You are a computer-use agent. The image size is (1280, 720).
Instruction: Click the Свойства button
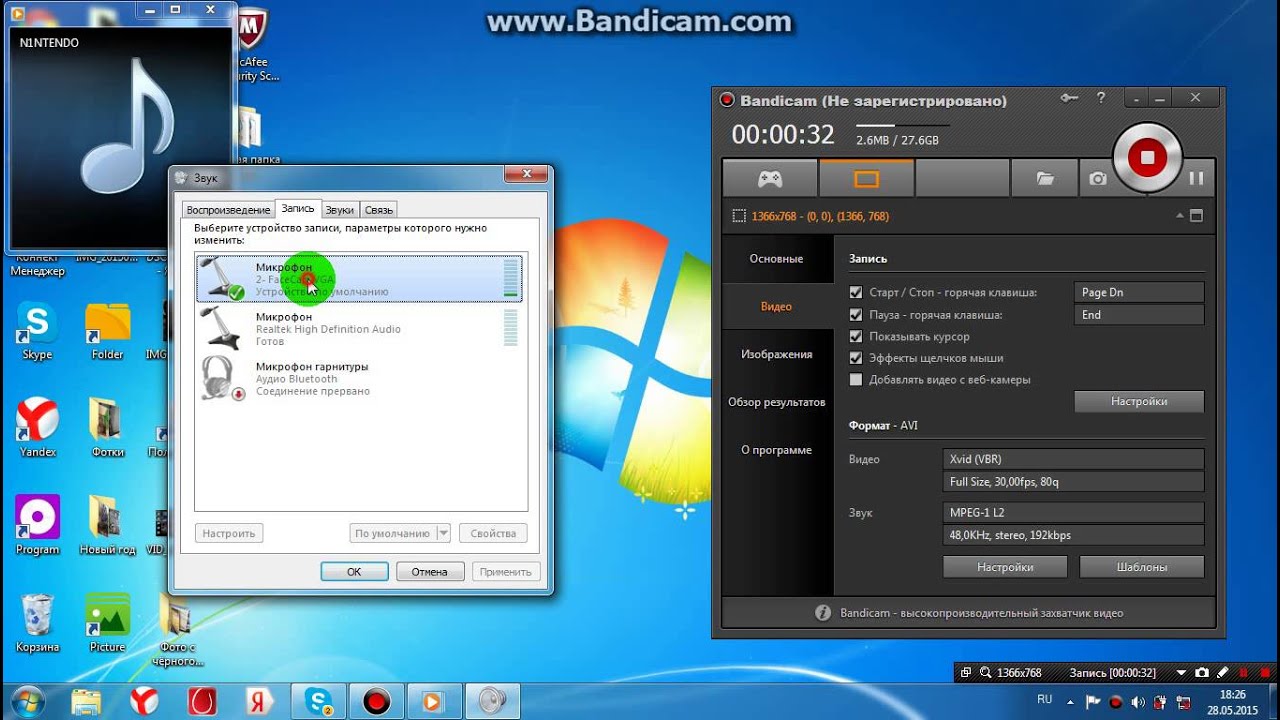(x=493, y=534)
